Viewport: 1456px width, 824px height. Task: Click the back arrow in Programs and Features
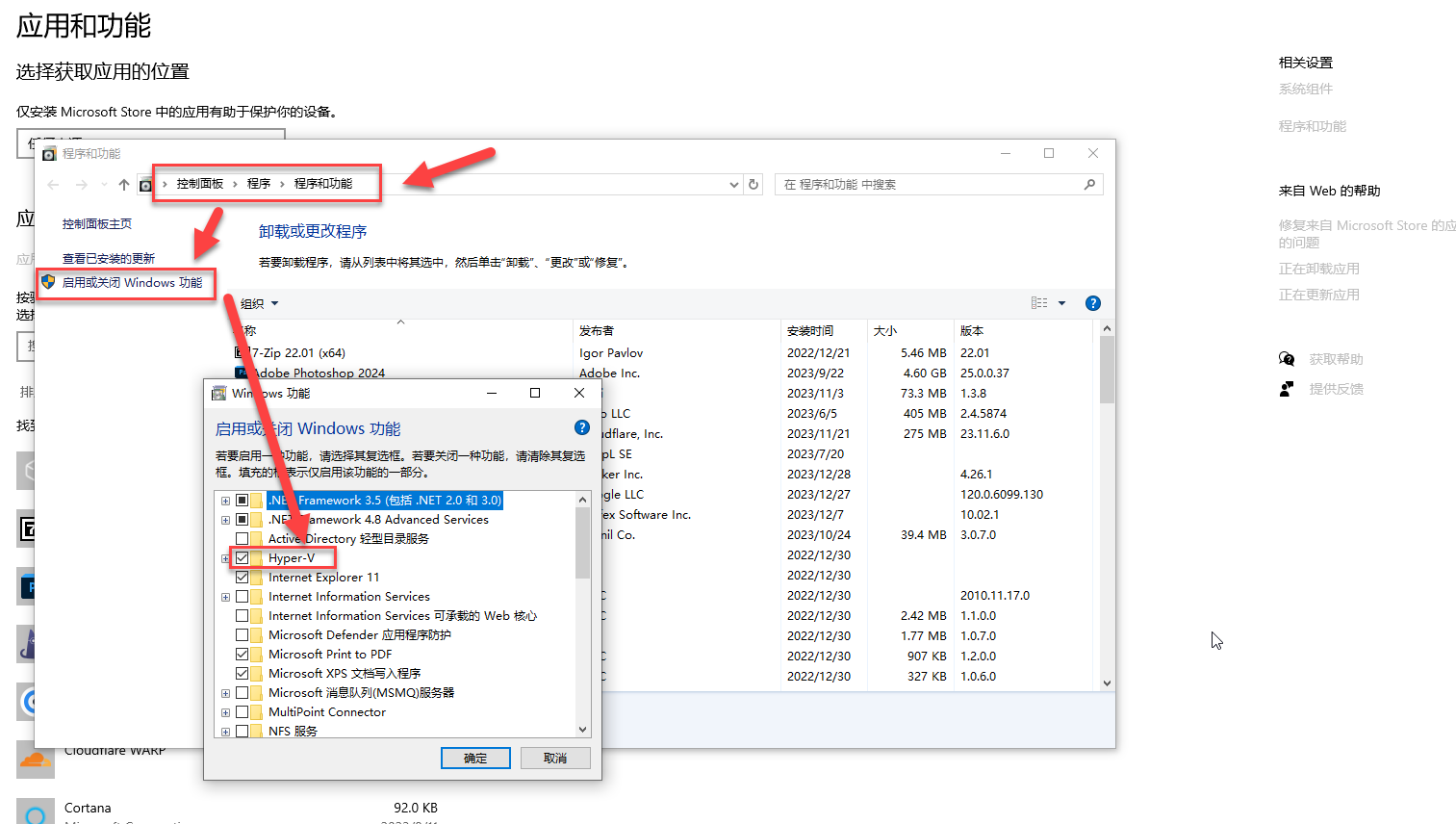pos(54,185)
